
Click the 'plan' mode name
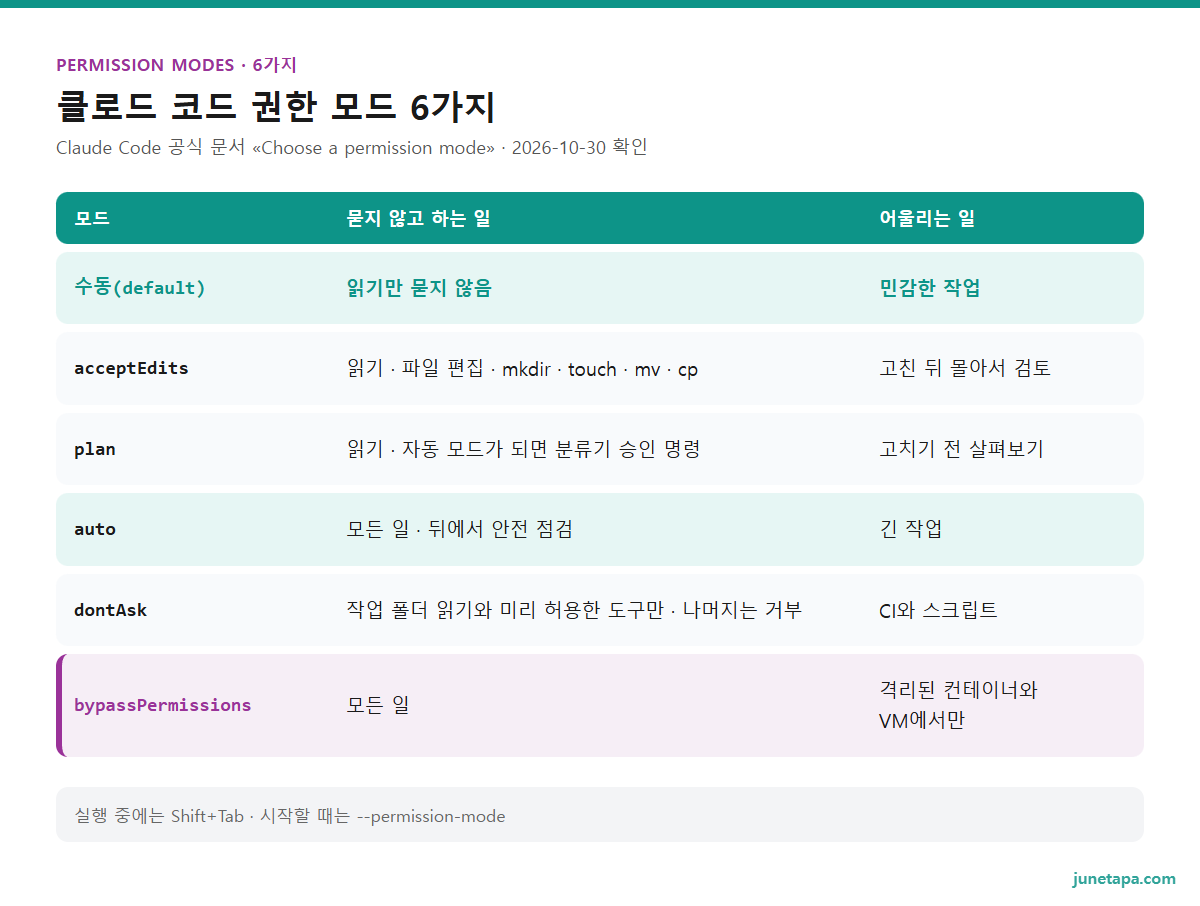[95, 449]
